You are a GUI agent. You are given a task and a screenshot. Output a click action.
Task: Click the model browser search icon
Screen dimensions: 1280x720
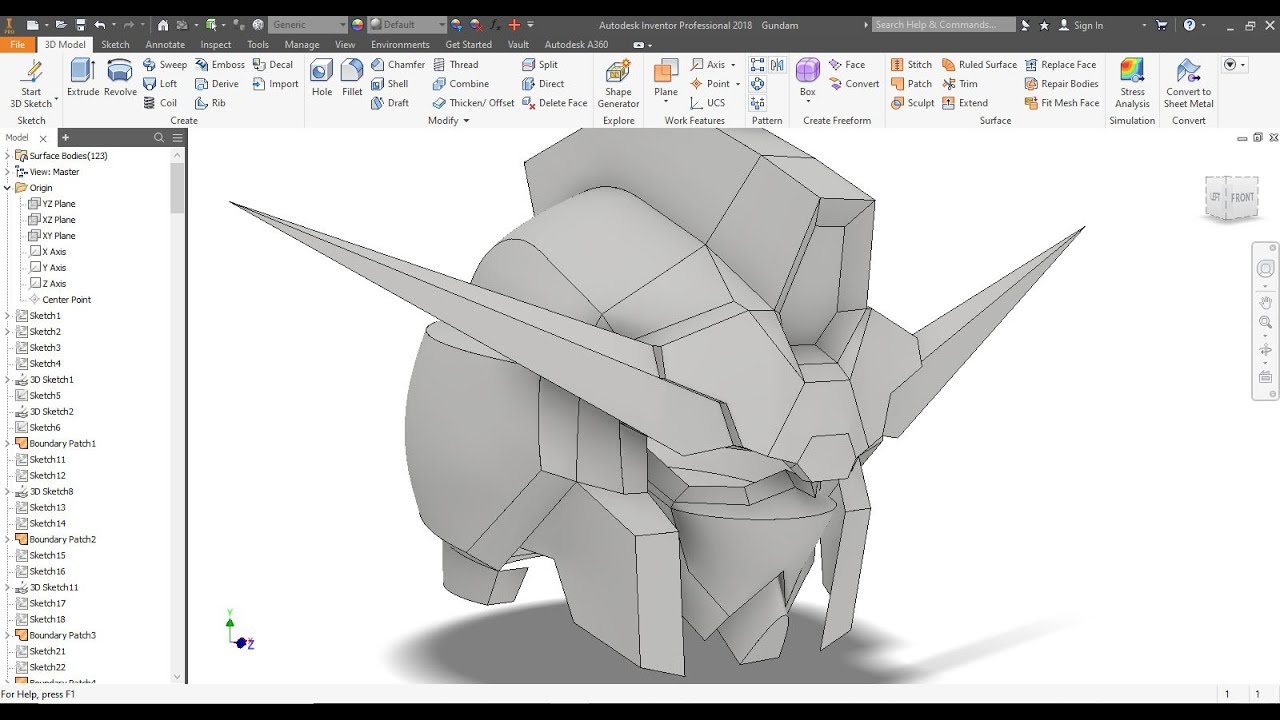pos(159,138)
